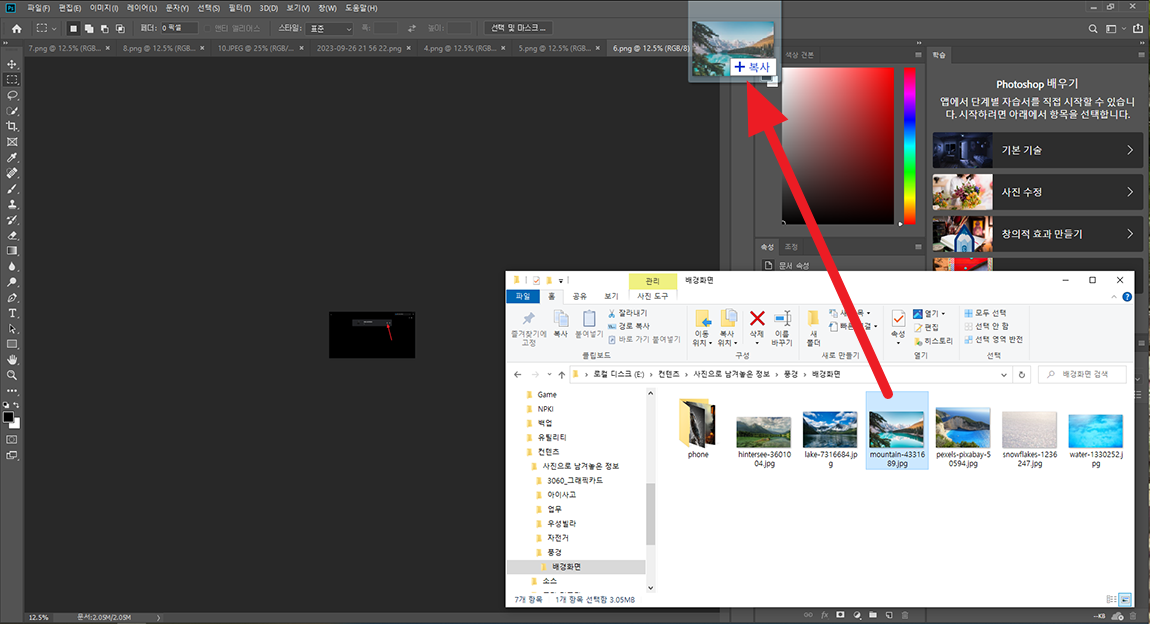Choose Add to selection mode
1150x624 pixels.
[89, 29]
